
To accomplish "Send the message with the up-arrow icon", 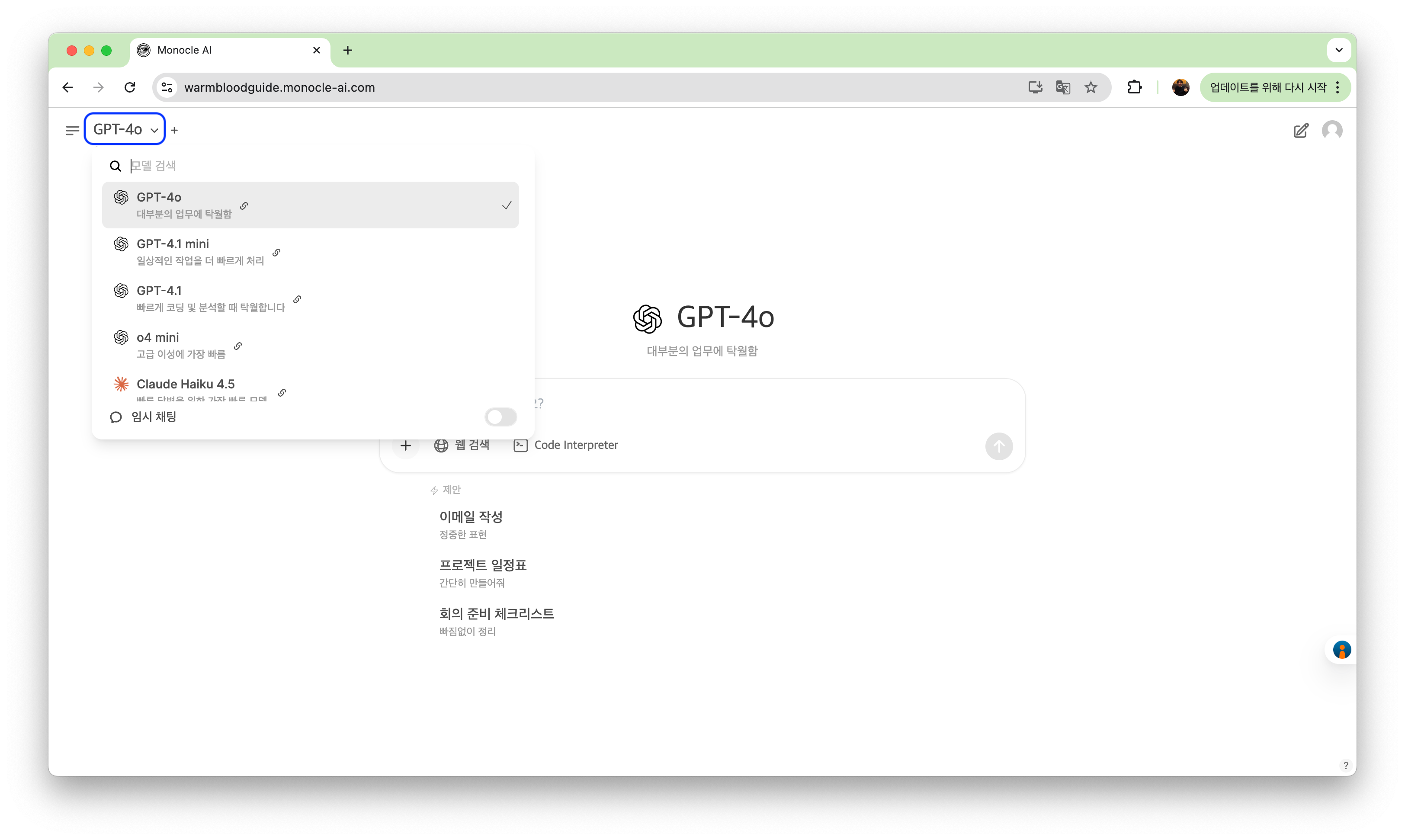I will (999, 446).
